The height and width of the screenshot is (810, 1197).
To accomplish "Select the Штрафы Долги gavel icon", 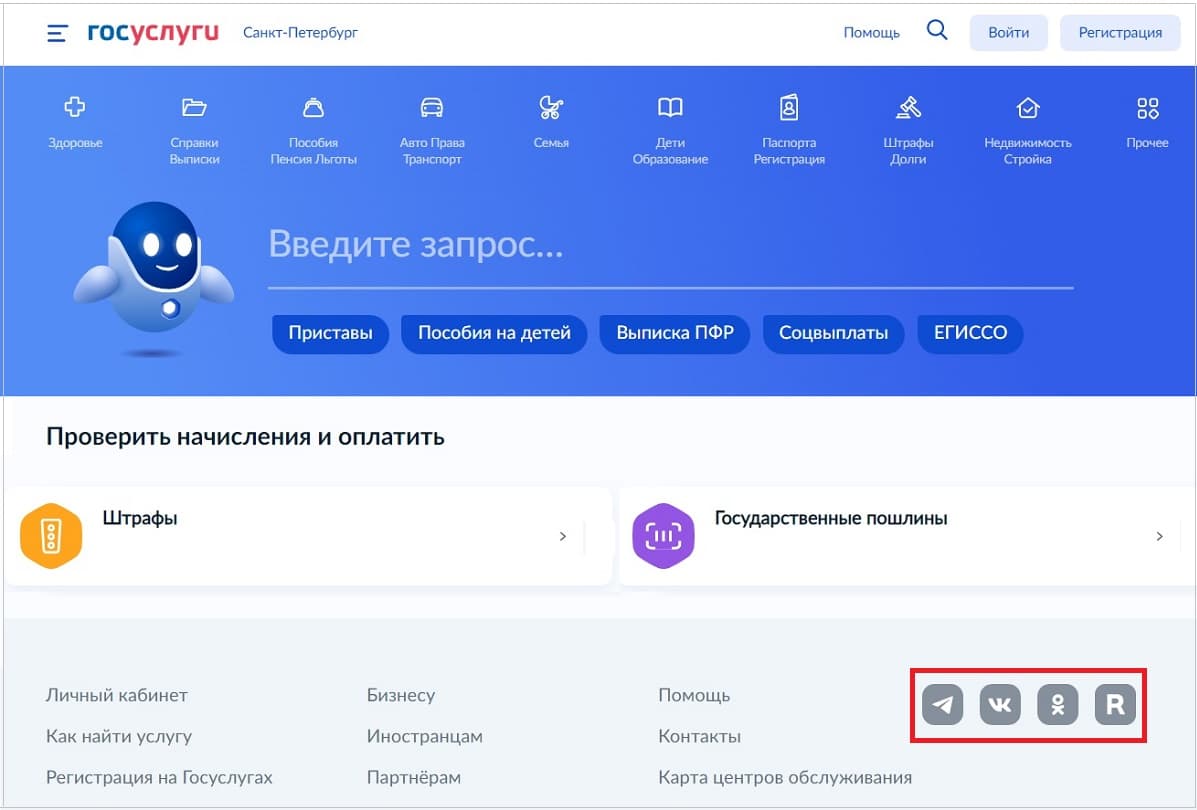I will pos(908,108).
